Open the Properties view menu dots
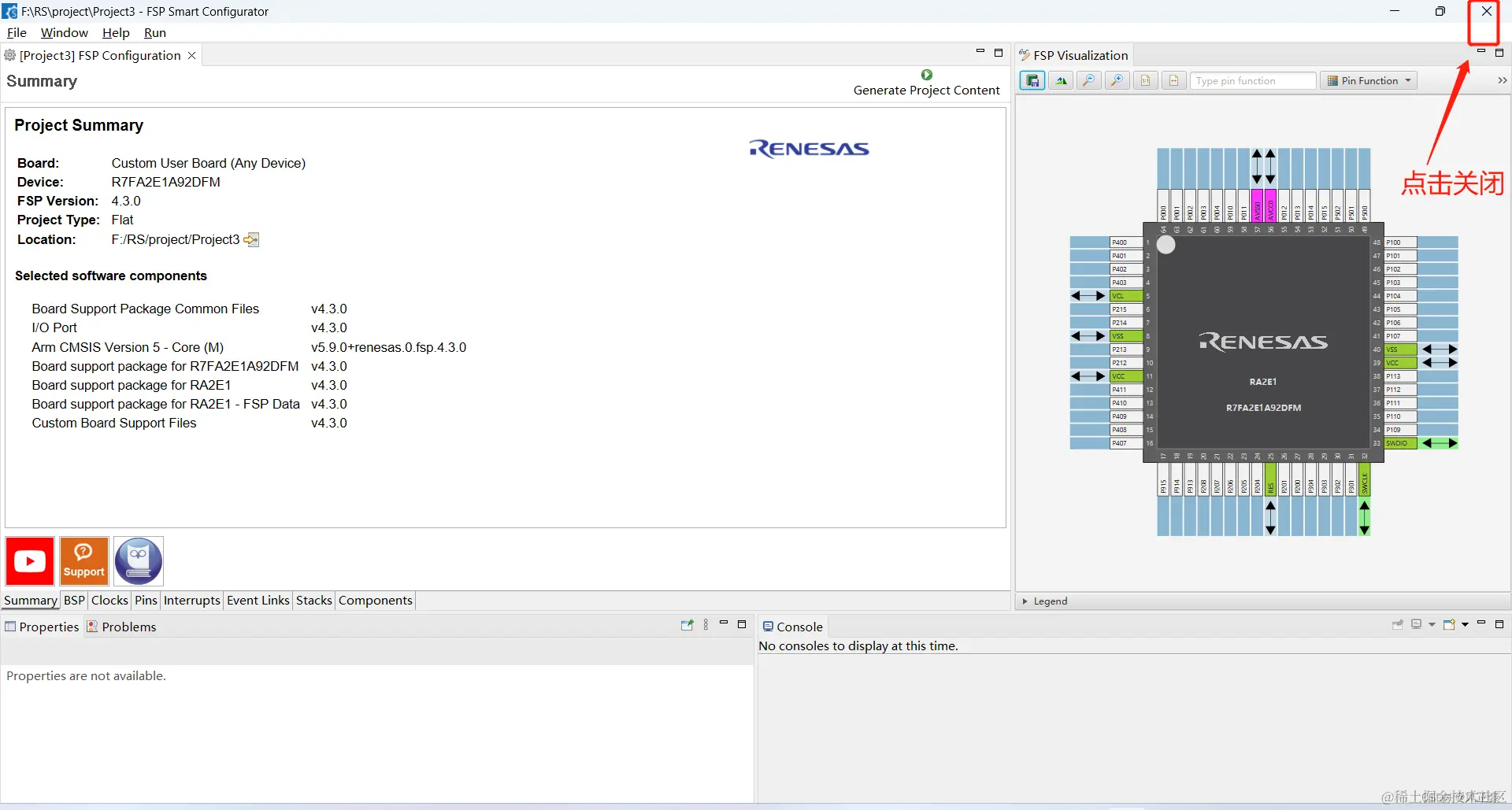Image resolution: width=1512 pixels, height=810 pixels. pyautogui.click(x=706, y=625)
